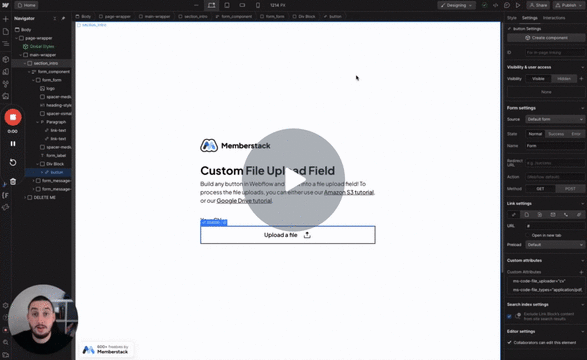Choose the Email link type icon
The image size is (587, 360).
click(x=553, y=215)
